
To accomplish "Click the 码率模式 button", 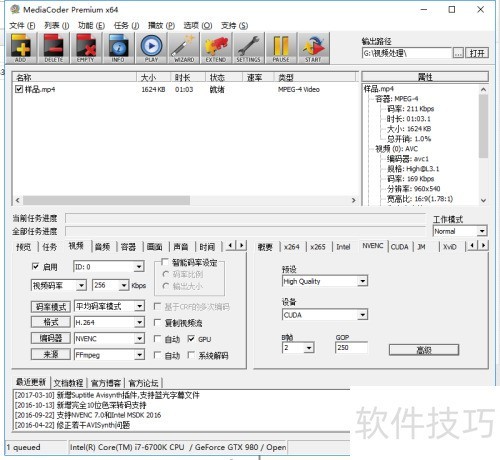I will [x=51, y=307].
